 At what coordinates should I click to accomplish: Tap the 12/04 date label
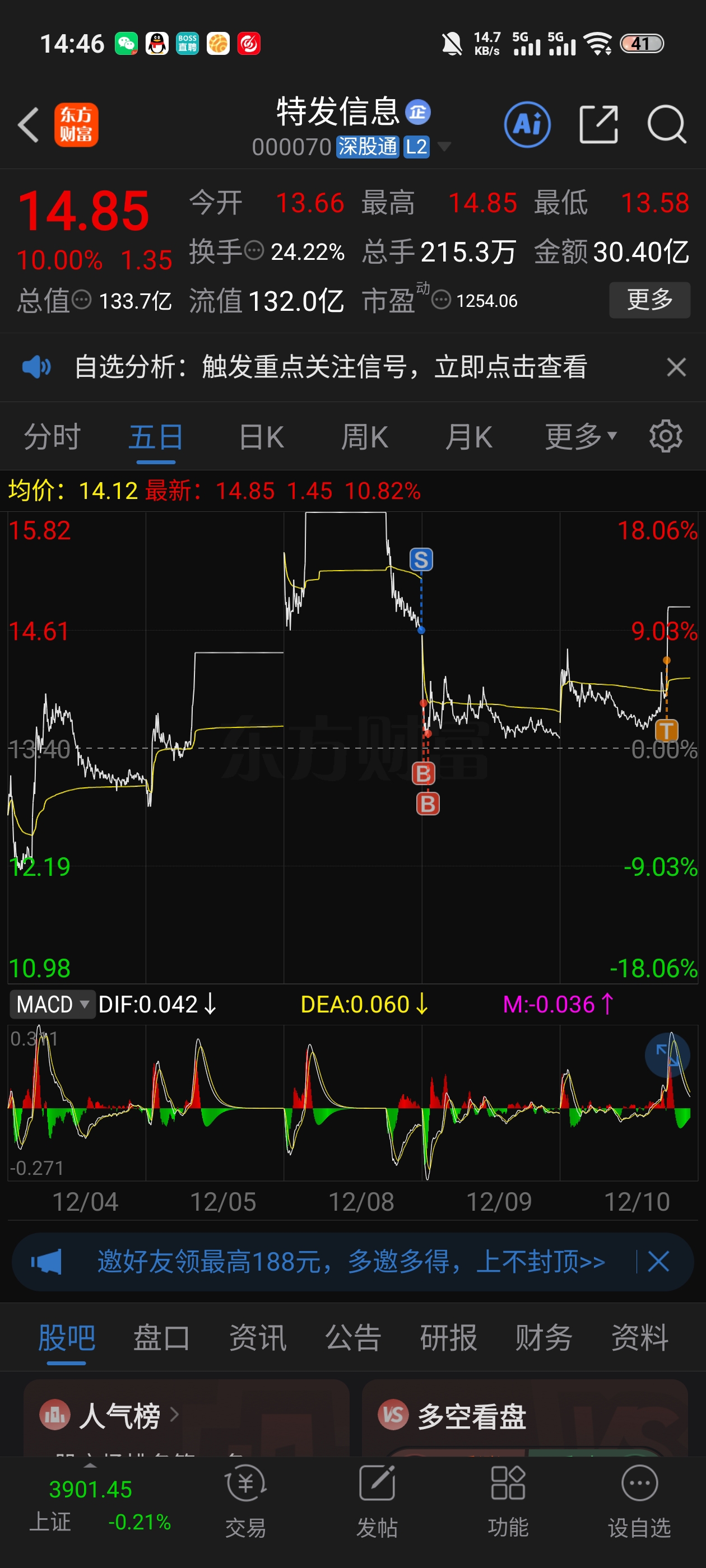85,1202
